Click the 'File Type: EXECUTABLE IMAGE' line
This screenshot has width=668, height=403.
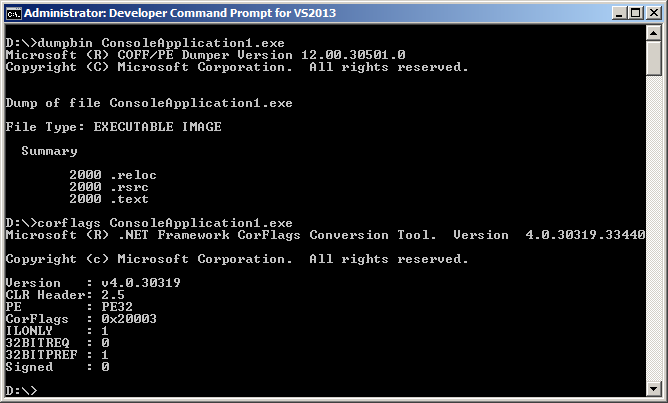pos(114,127)
